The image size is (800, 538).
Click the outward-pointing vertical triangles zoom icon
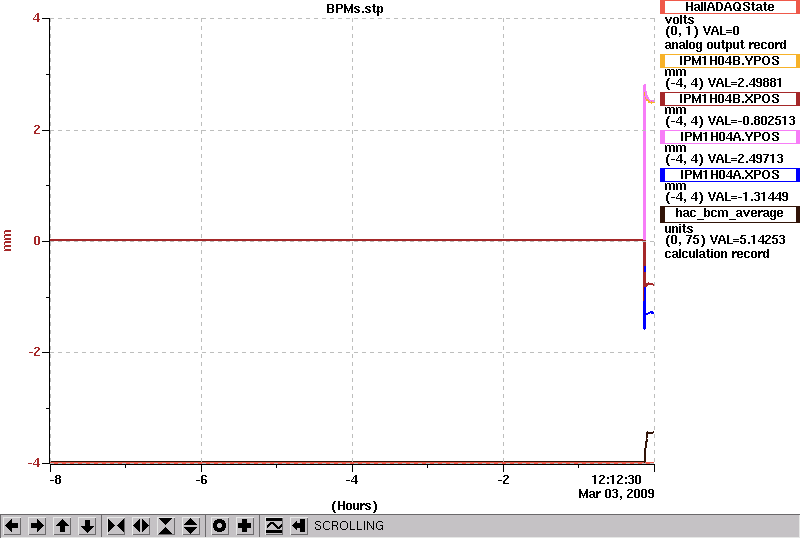tap(191, 526)
